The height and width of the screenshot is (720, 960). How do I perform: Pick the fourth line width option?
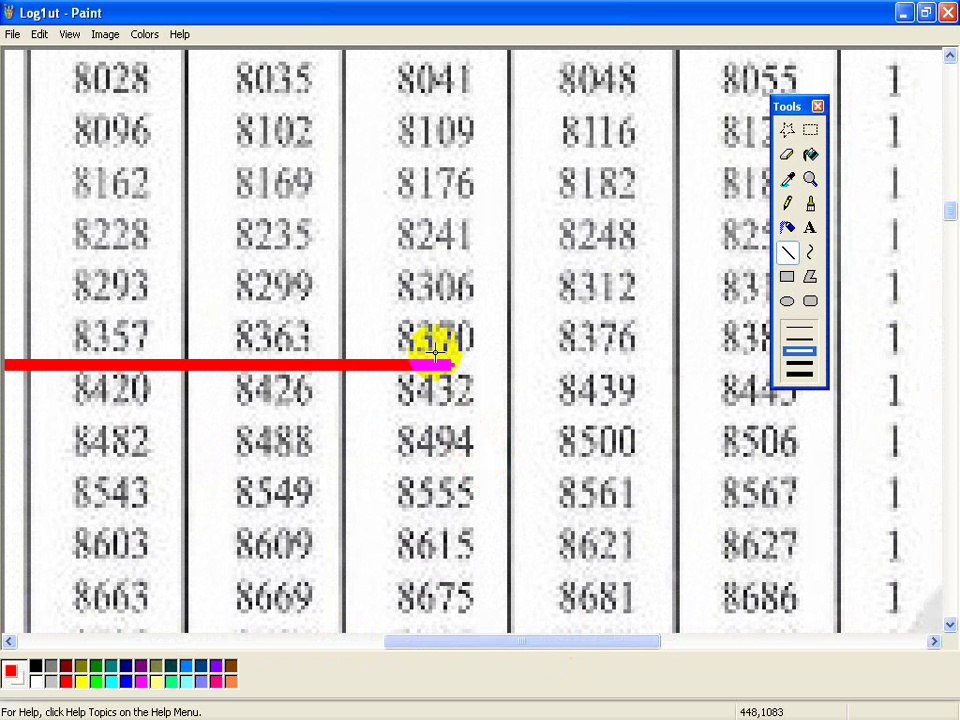(x=799, y=362)
